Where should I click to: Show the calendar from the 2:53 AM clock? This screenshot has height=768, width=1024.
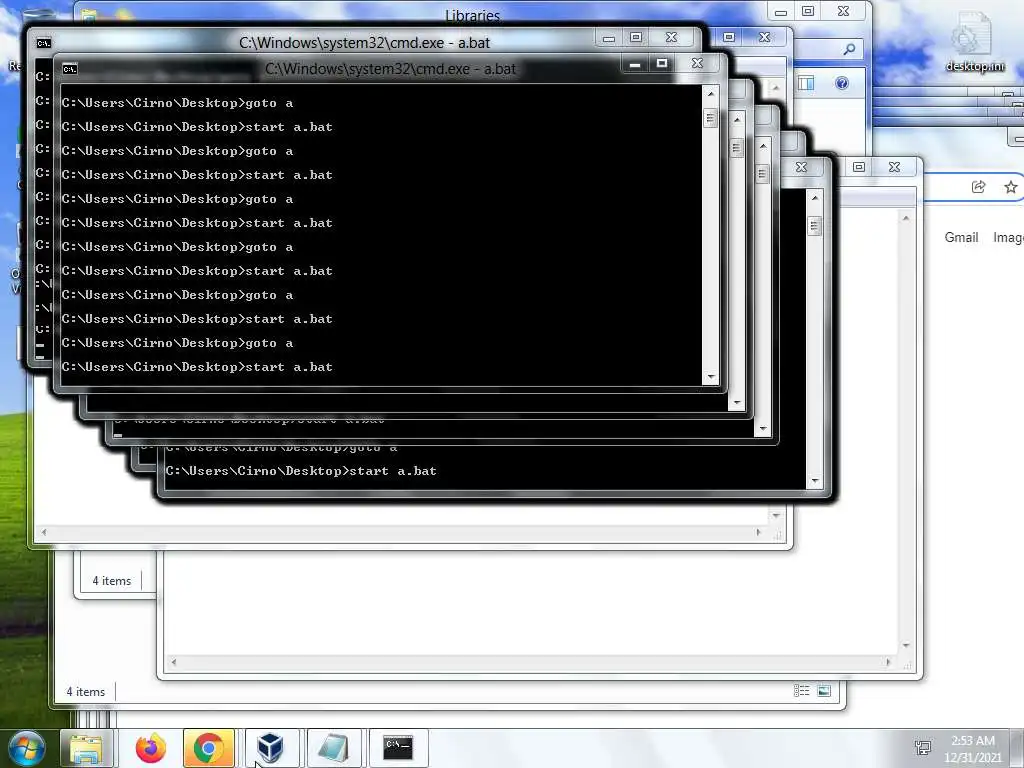click(973, 748)
